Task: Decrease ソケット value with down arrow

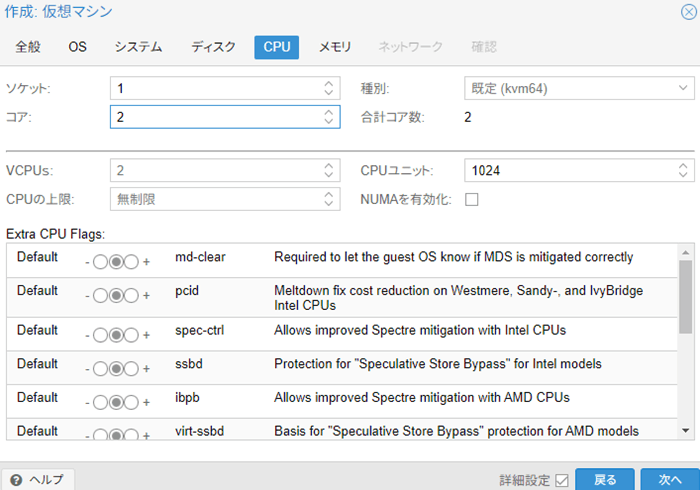Action: tap(329, 92)
